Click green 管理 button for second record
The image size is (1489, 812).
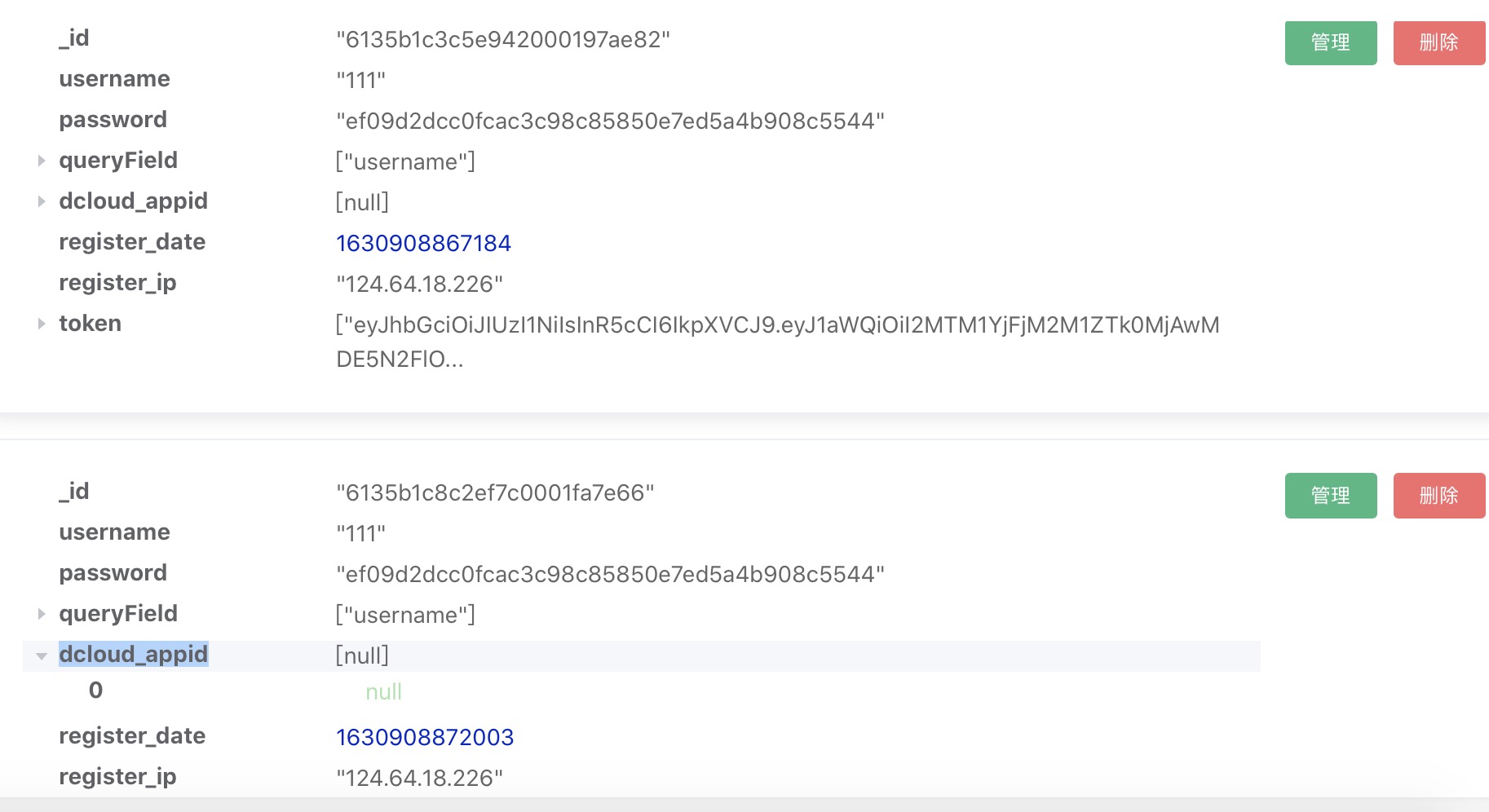click(1330, 496)
